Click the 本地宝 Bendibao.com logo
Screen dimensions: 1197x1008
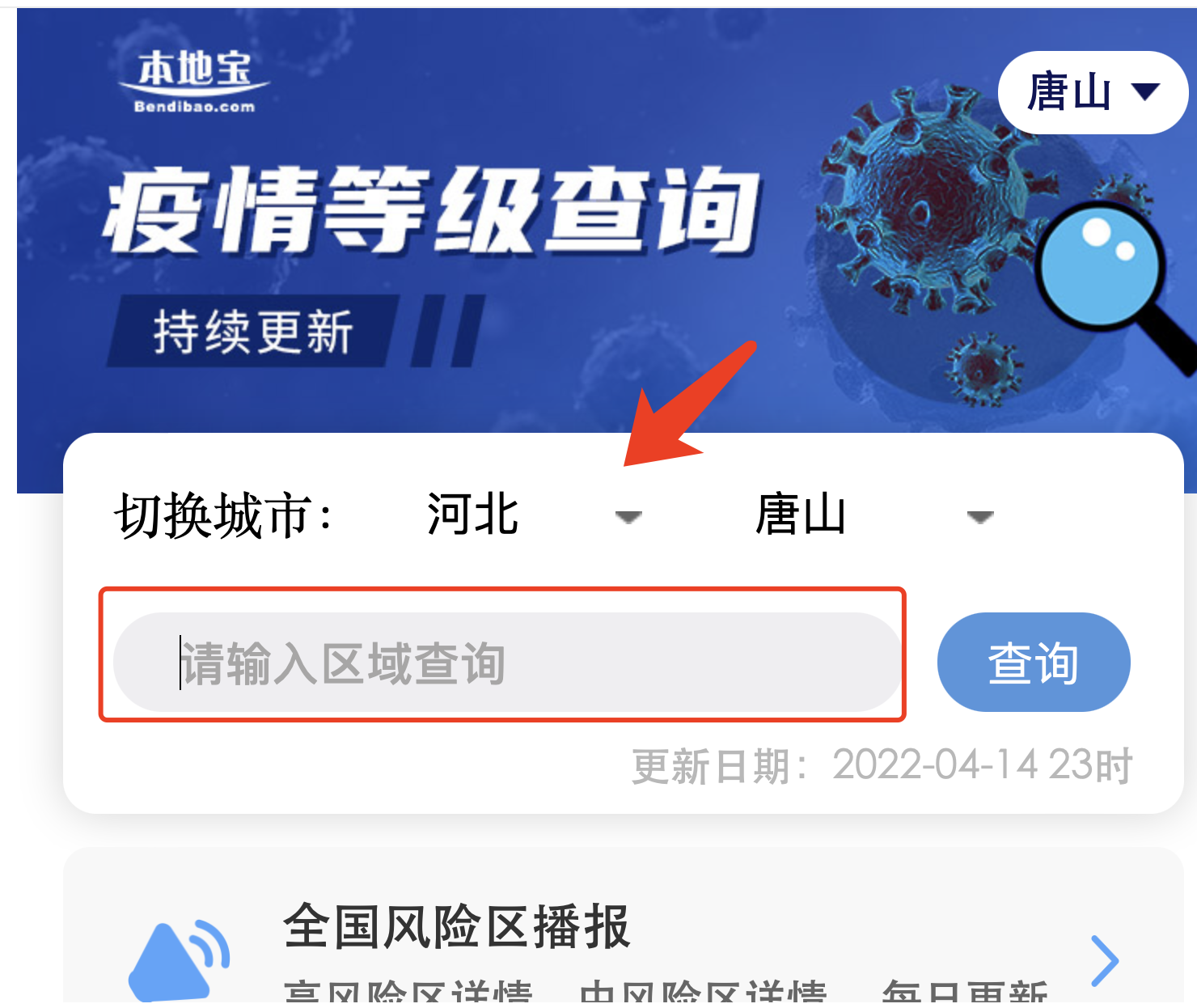point(194,80)
